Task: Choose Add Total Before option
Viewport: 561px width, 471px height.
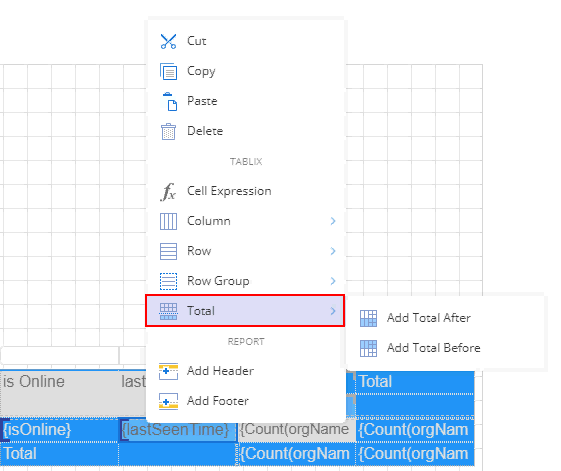Action: 434,348
